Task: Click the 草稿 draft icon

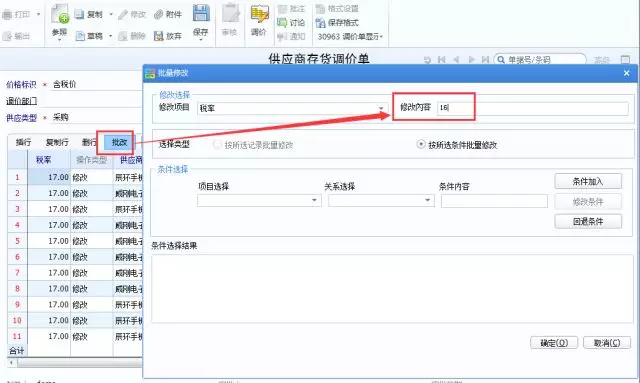Action: point(80,36)
